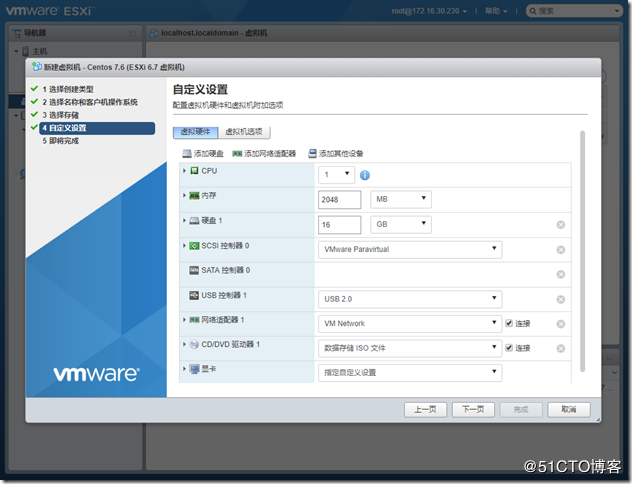Switch to the Virtual Hardware (虚拟硬件) tab
Viewport: 632px width, 484px height.
coord(195,132)
